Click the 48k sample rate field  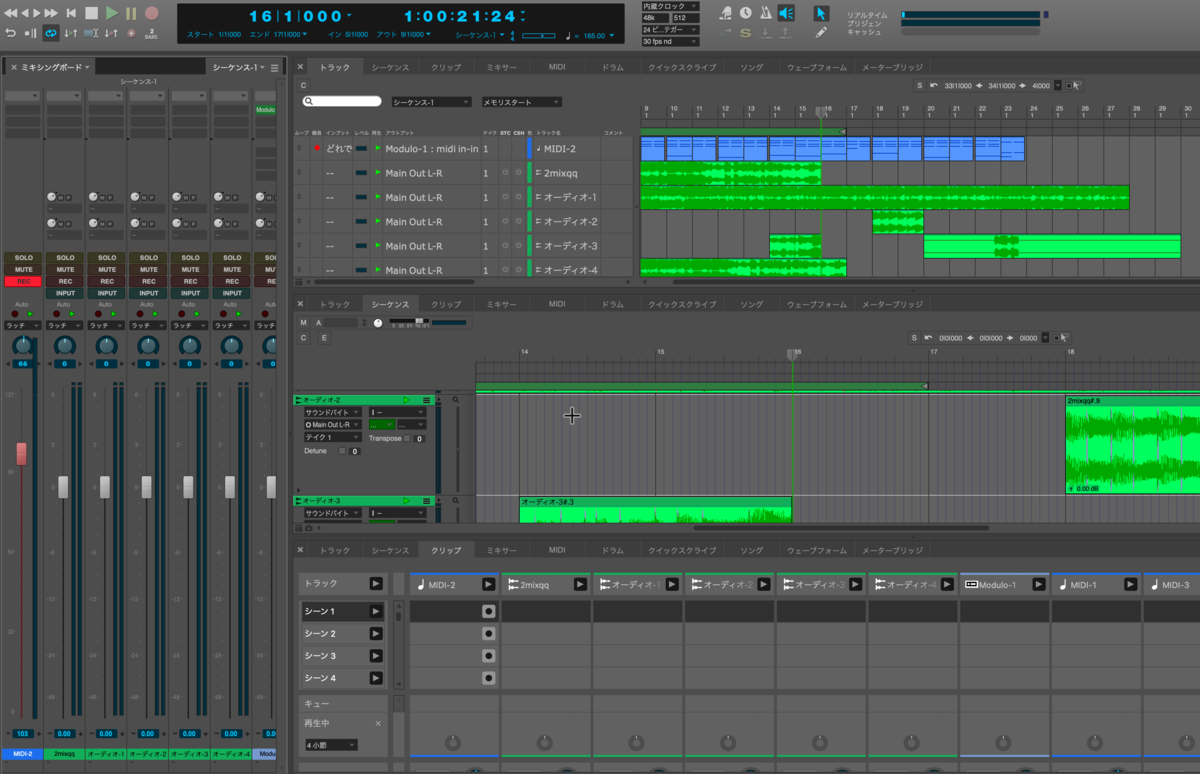point(655,18)
